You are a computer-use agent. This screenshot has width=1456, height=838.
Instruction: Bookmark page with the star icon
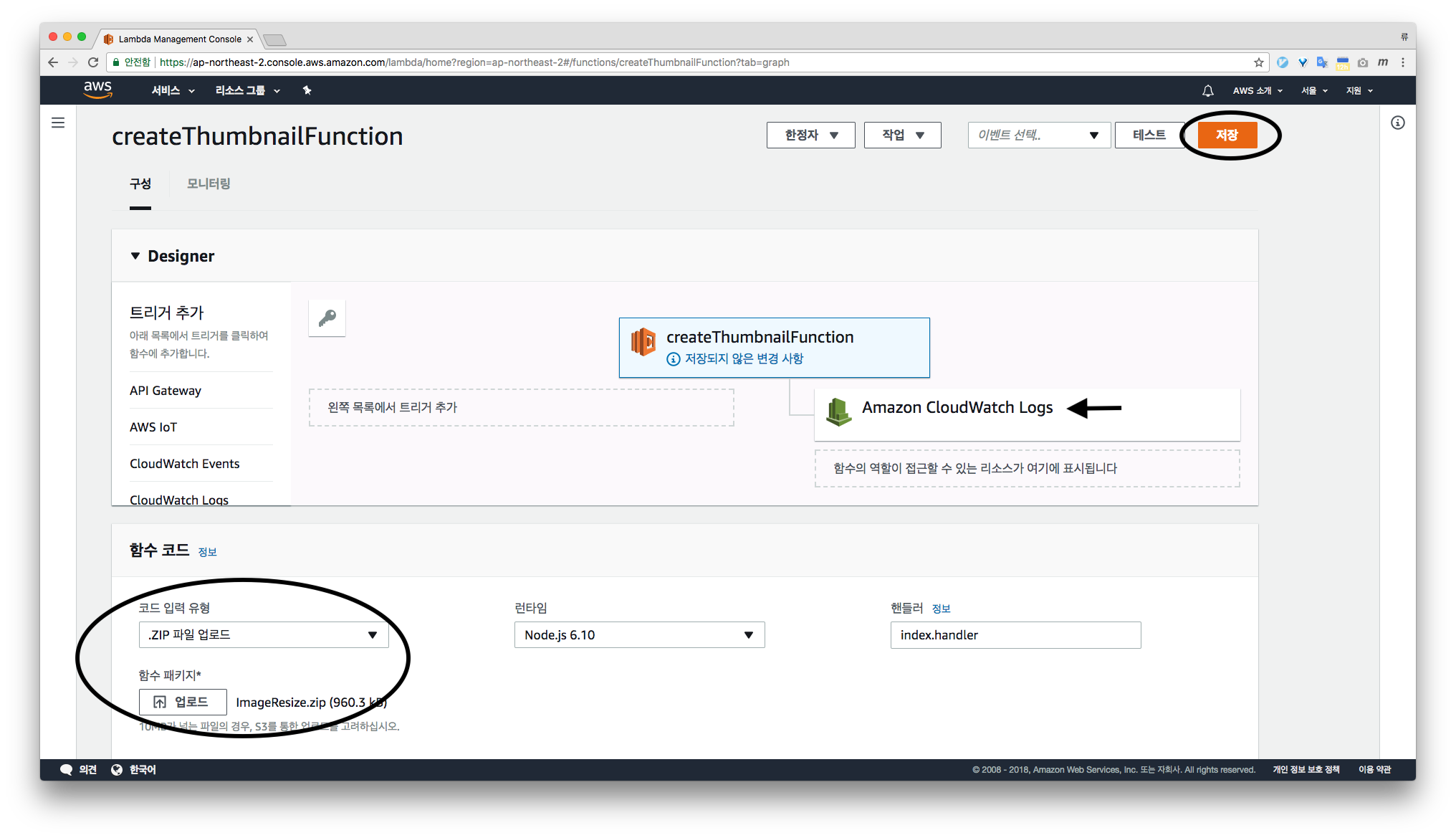coord(1258,62)
